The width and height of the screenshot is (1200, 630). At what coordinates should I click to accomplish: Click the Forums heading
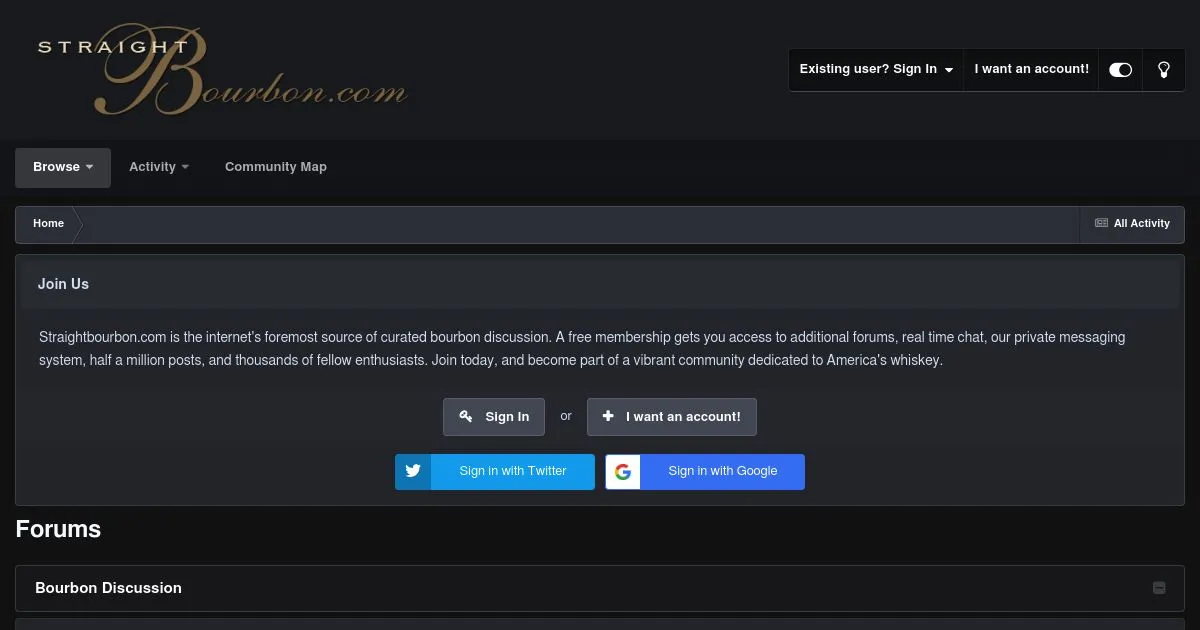[x=58, y=529]
